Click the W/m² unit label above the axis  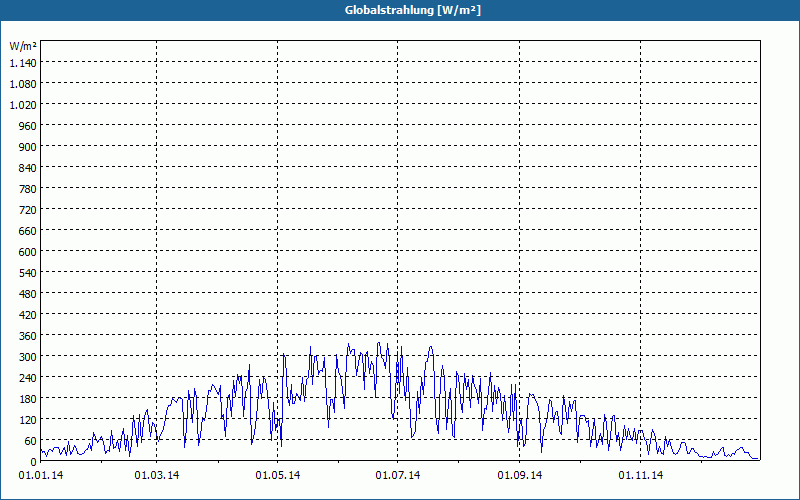(23, 46)
